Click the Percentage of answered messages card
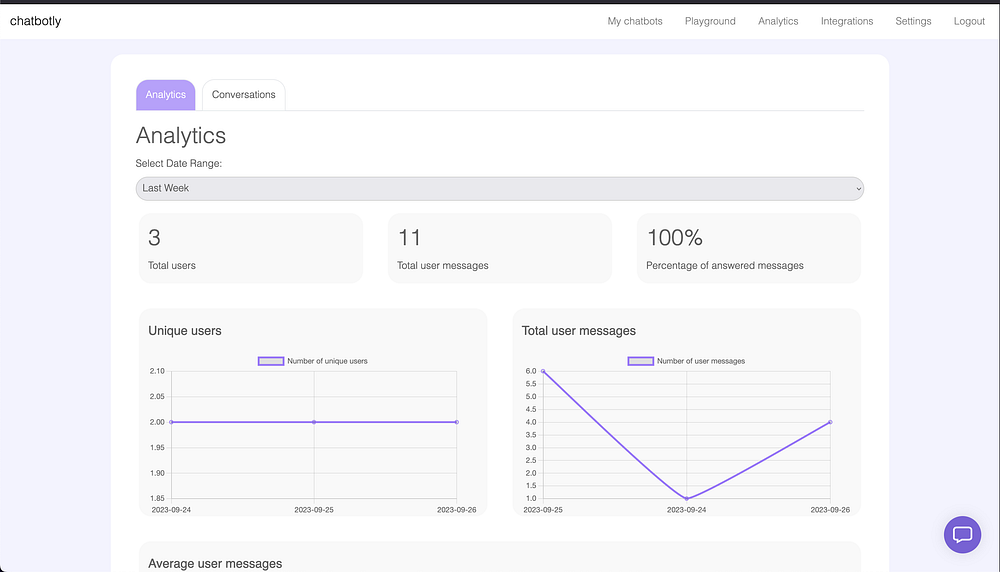This screenshot has height=572, width=1000. click(748, 248)
